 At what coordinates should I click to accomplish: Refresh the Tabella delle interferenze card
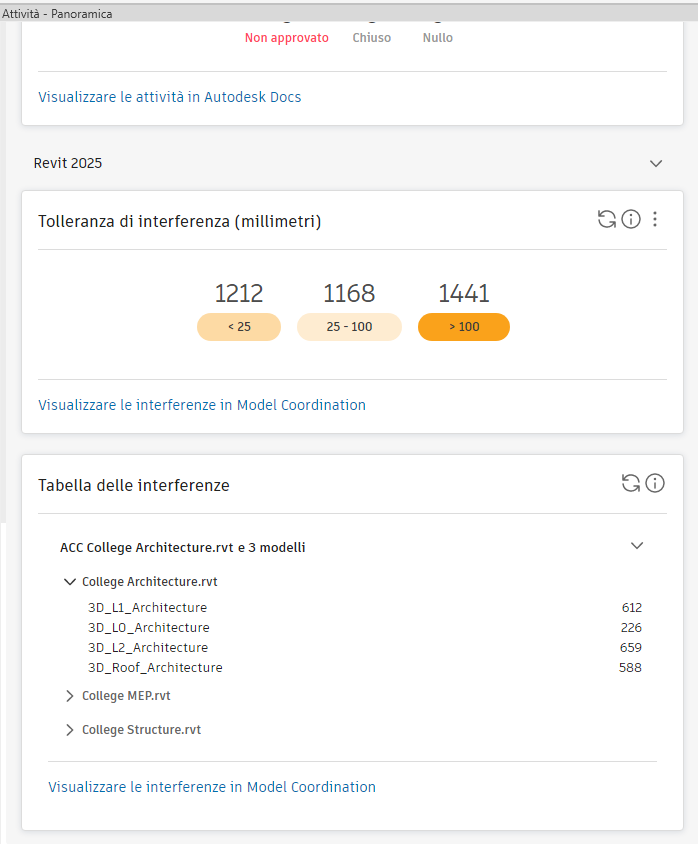tap(631, 484)
